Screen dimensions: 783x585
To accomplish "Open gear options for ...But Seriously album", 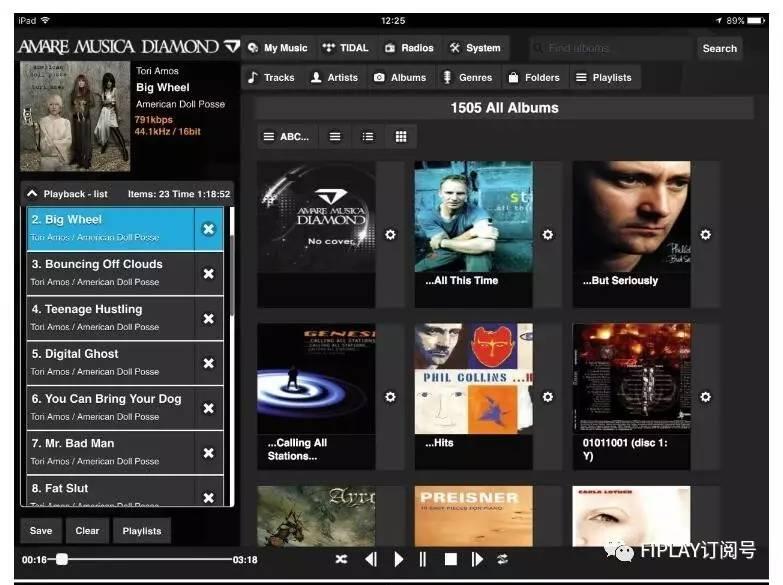I will pos(706,235).
